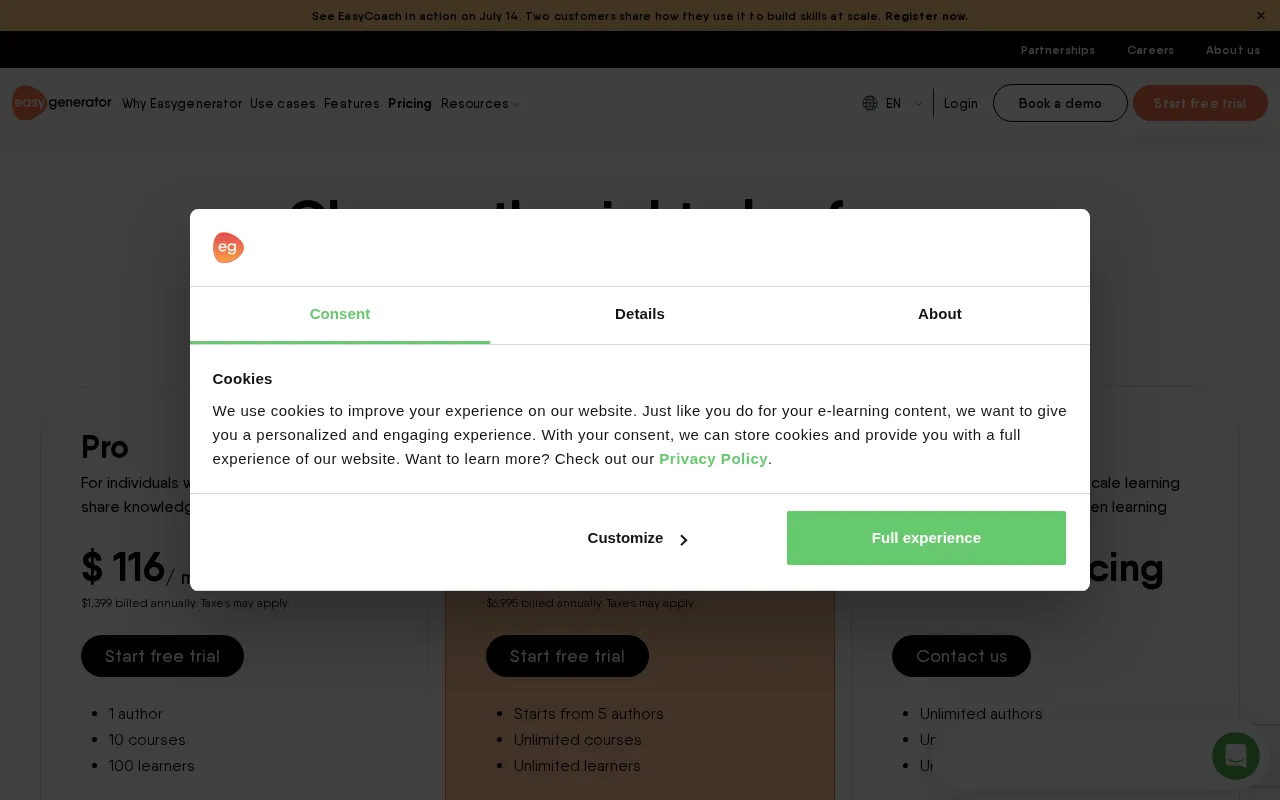Click the "1 author" list item
The height and width of the screenshot is (800, 1280).
coord(136,714)
